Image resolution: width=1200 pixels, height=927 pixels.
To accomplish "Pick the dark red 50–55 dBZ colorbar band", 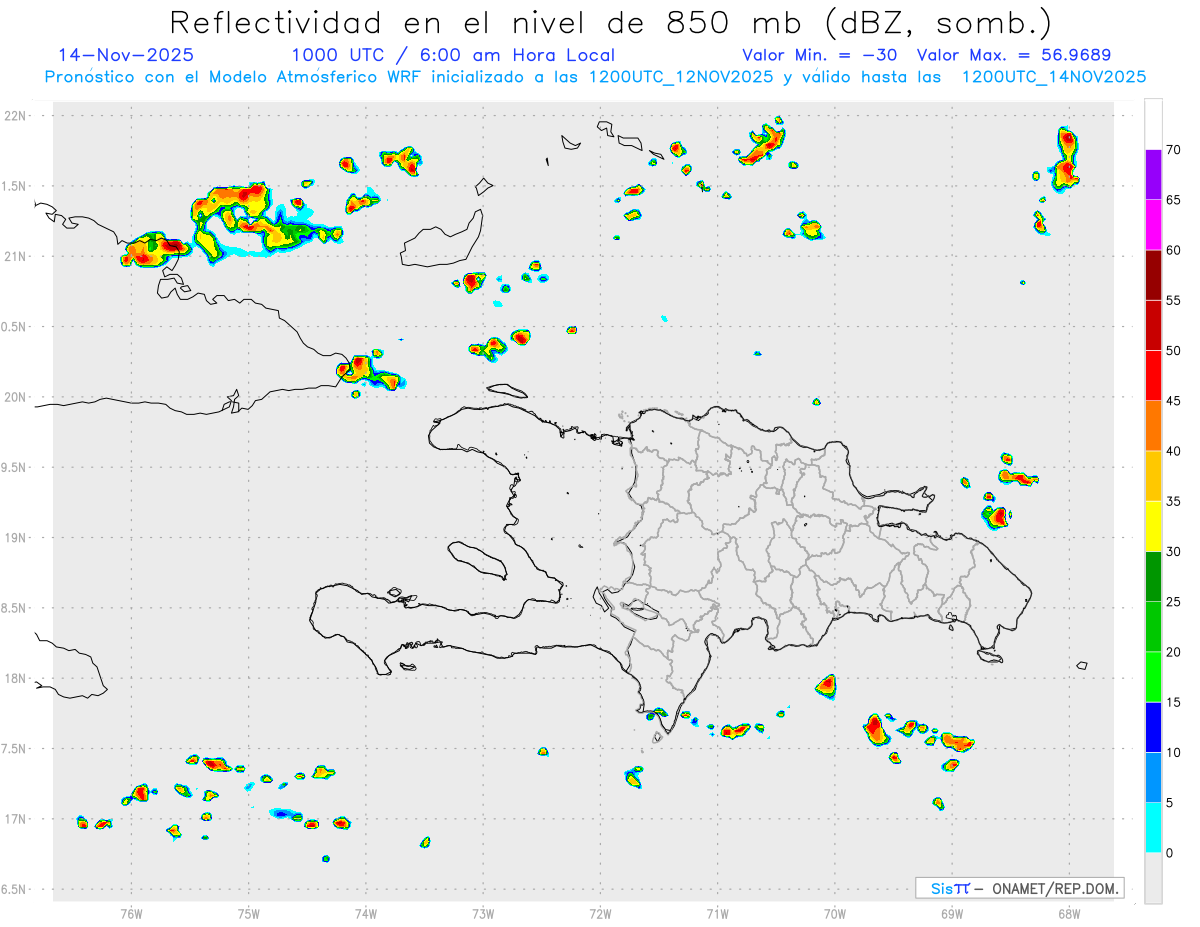I will tap(1153, 326).
